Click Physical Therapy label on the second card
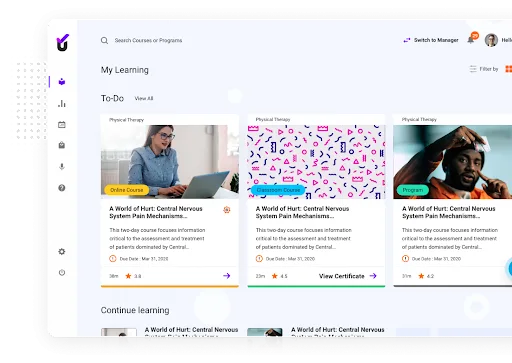The image size is (512, 363). 273,119
